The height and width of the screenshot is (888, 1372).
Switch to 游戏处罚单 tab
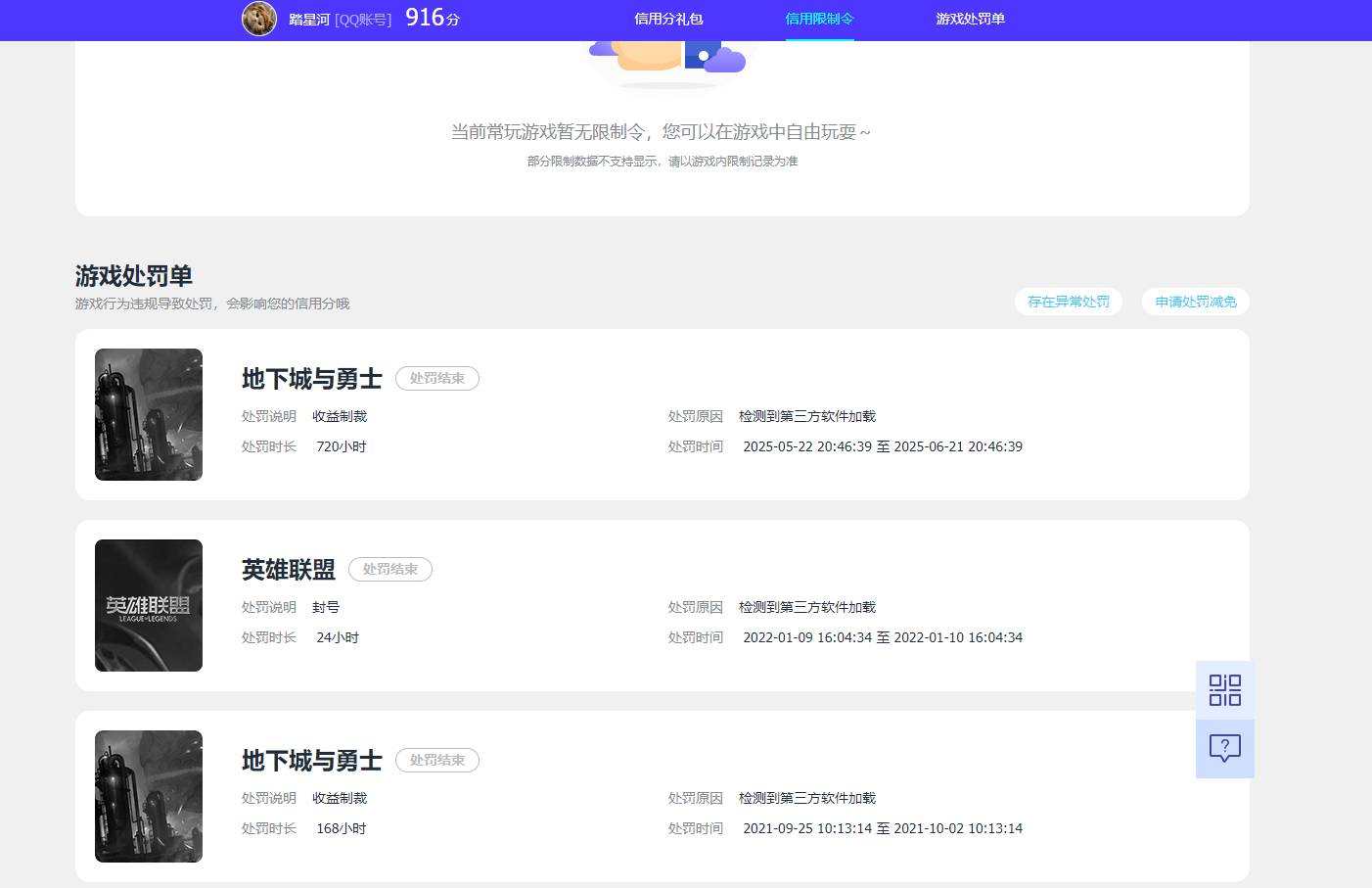click(970, 19)
